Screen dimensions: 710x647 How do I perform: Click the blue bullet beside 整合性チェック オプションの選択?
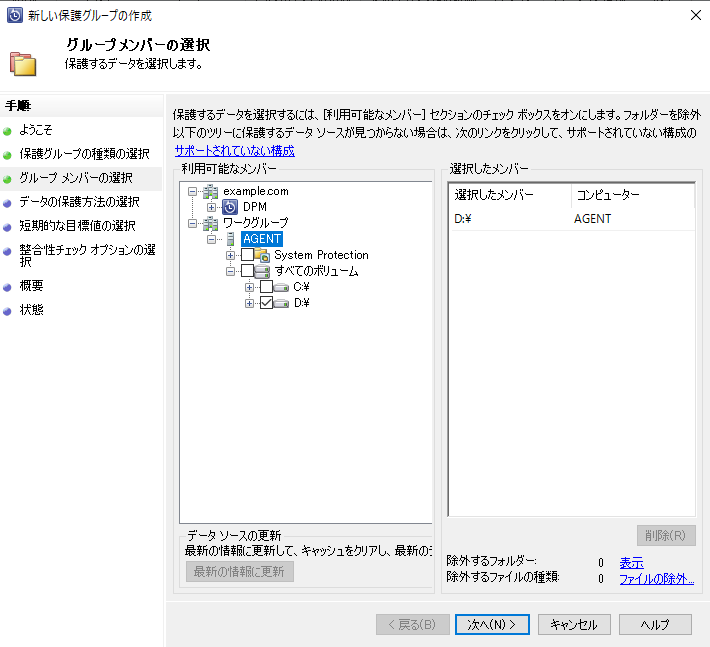pyautogui.click(x=7, y=251)
